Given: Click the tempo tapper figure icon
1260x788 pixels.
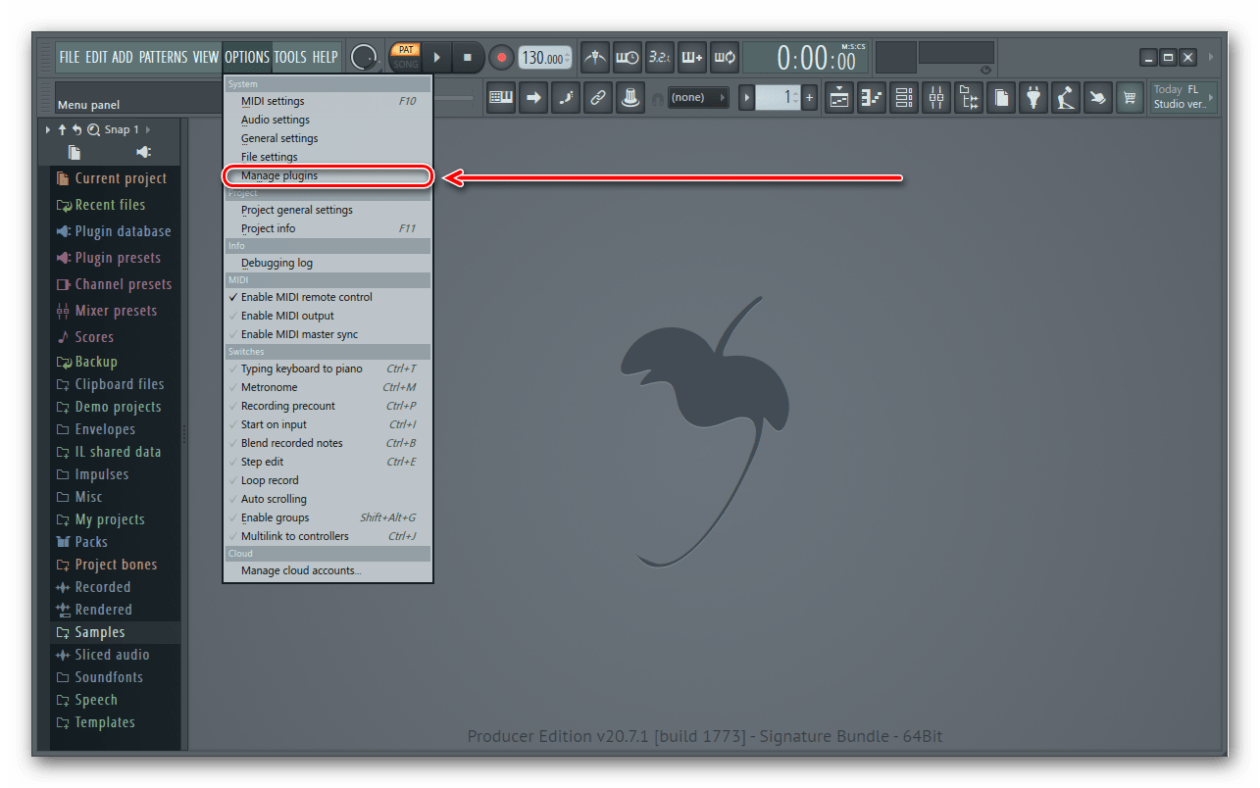Looking at the screenshot, I should [x=1066, y=97].
